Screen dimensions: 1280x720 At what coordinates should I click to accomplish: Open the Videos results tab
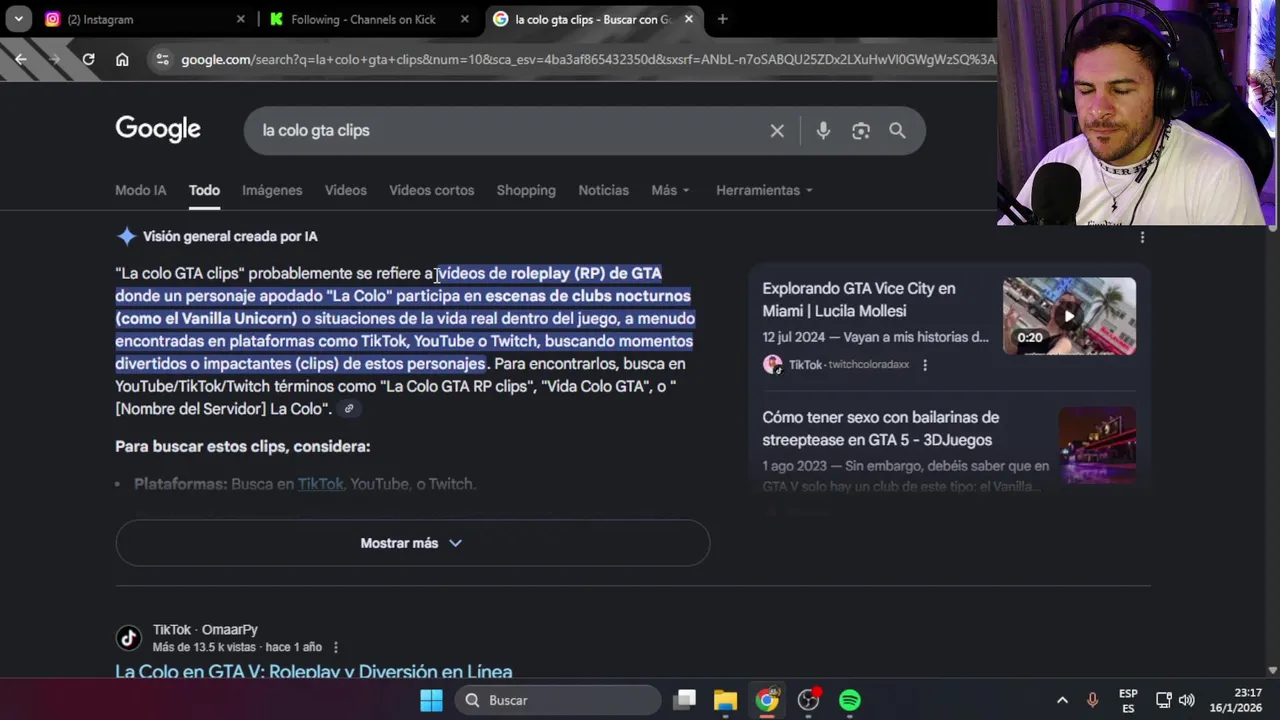pyautogui.click(x=346, y=190)
